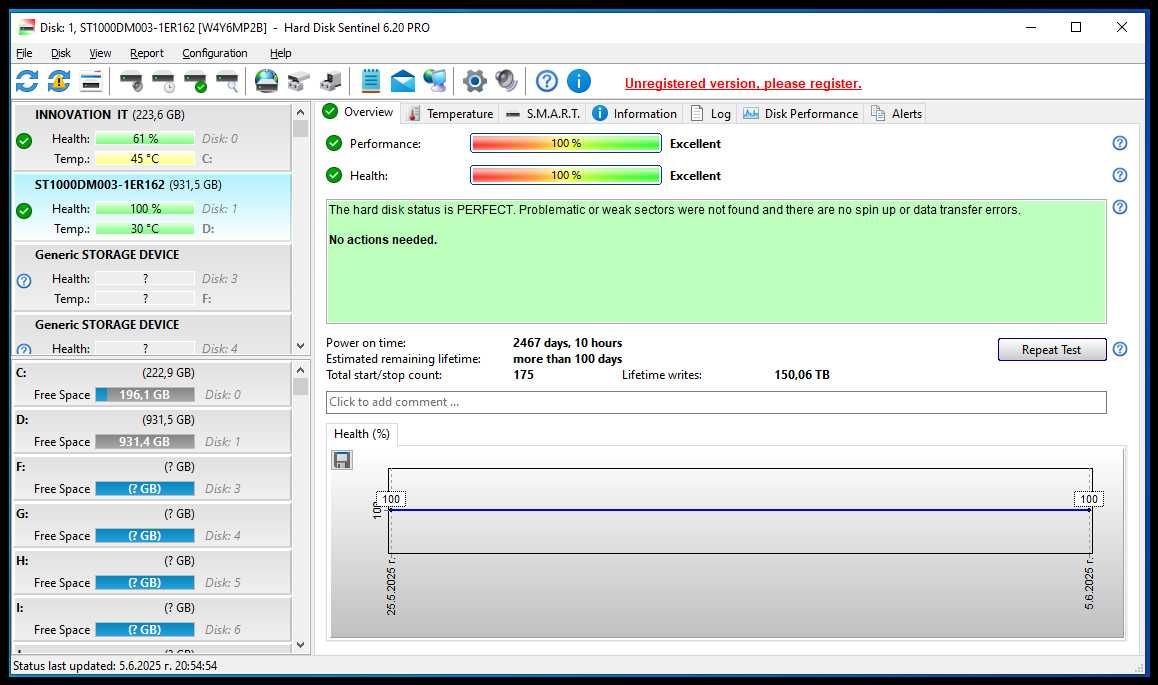
Task: Select the Generic STORAGE DEVICE Disk 4 entry
Action: (152, 335)
